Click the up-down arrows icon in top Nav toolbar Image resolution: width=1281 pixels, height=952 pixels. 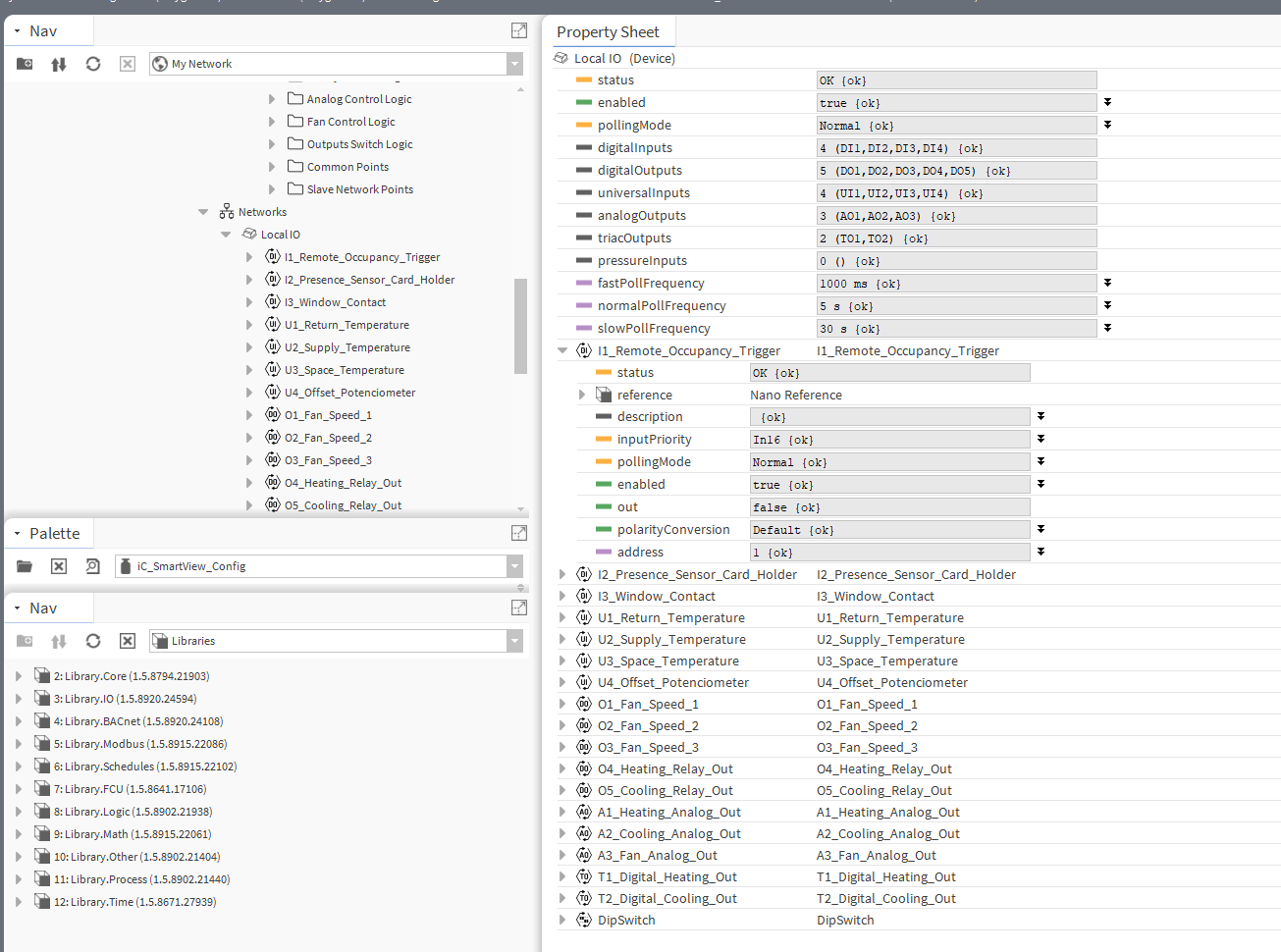pos(59,64)
